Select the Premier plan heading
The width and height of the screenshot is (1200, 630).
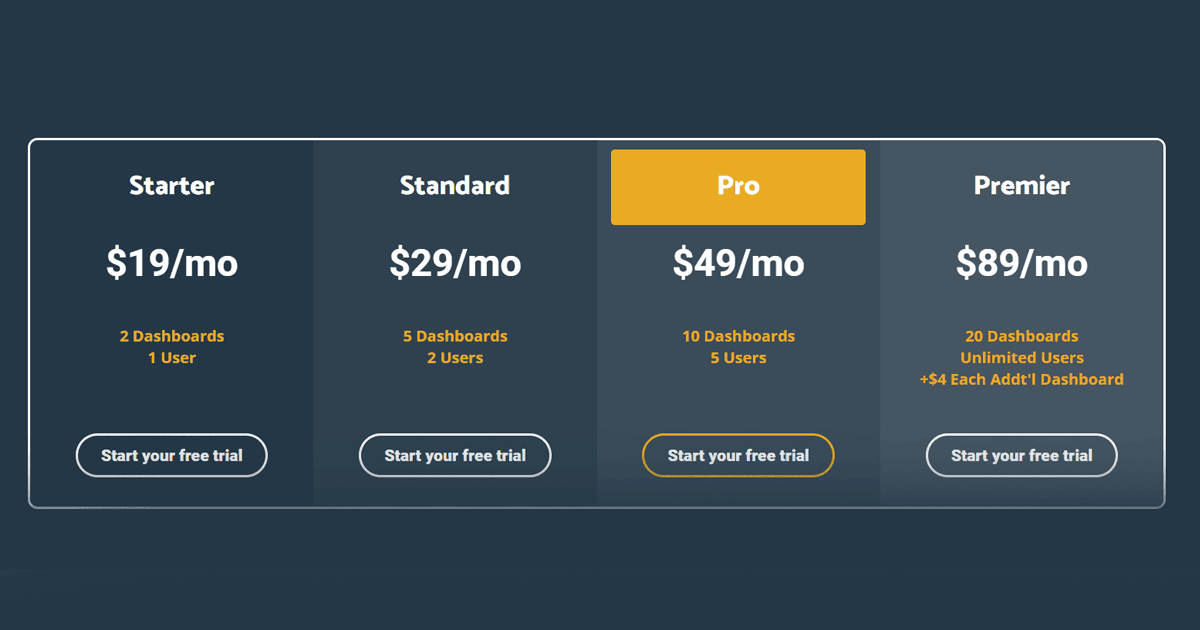click(1022, 185)
